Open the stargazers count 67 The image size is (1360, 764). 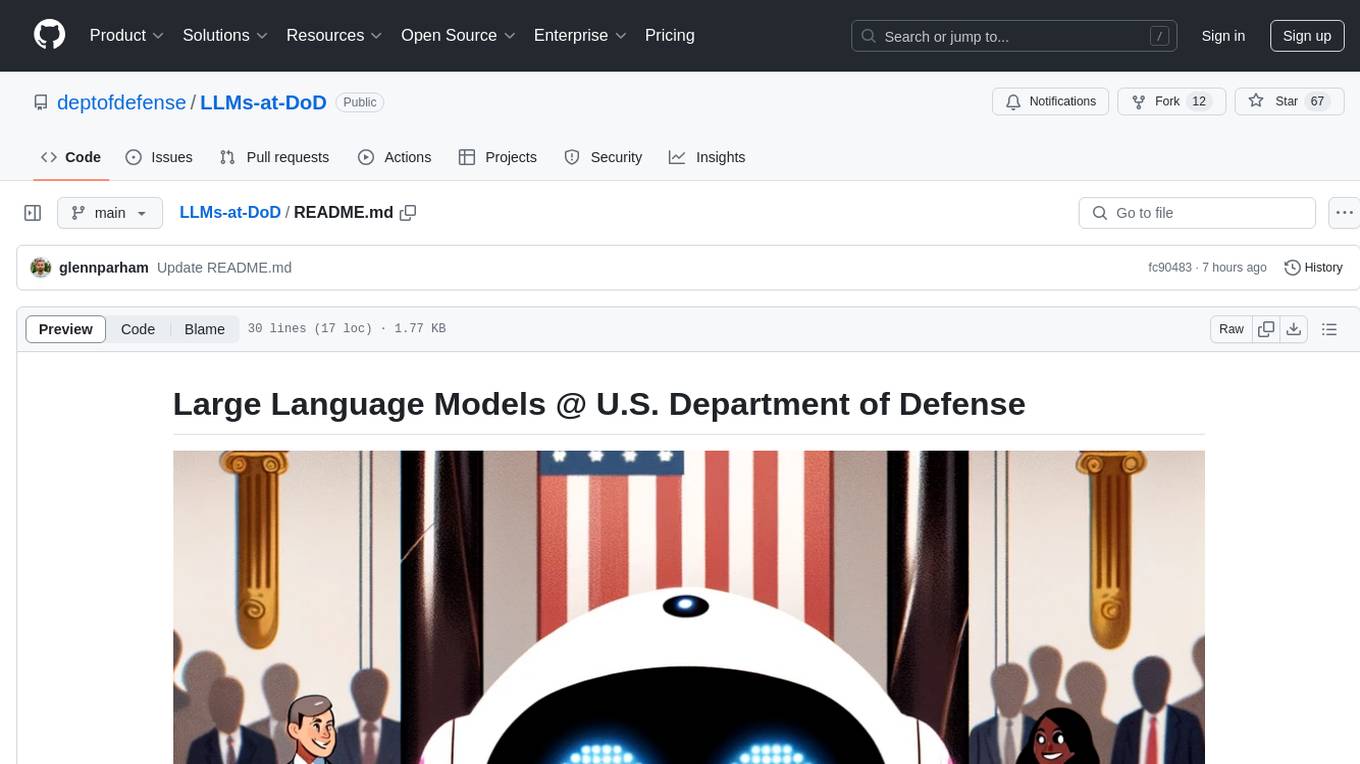click(x=1317, y=102)
